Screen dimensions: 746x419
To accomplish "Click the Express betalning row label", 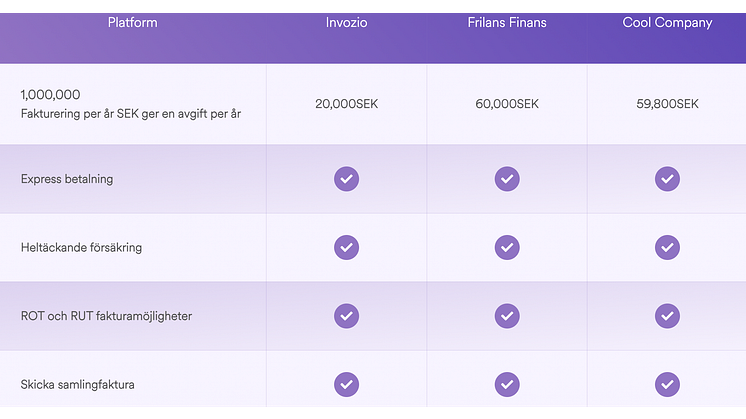I will tap(67, 179).
